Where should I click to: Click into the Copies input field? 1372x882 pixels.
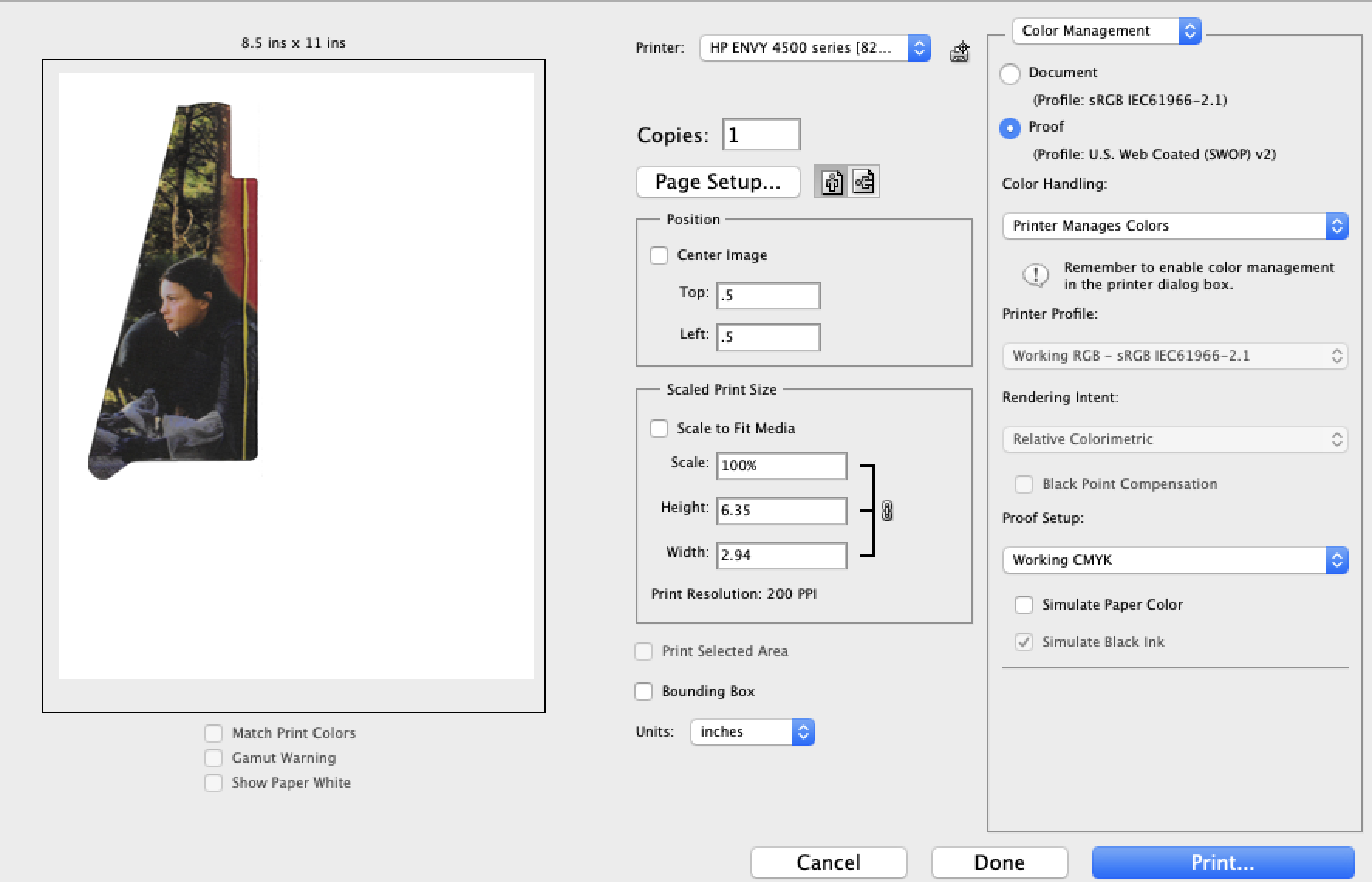(x=762, y=135)
